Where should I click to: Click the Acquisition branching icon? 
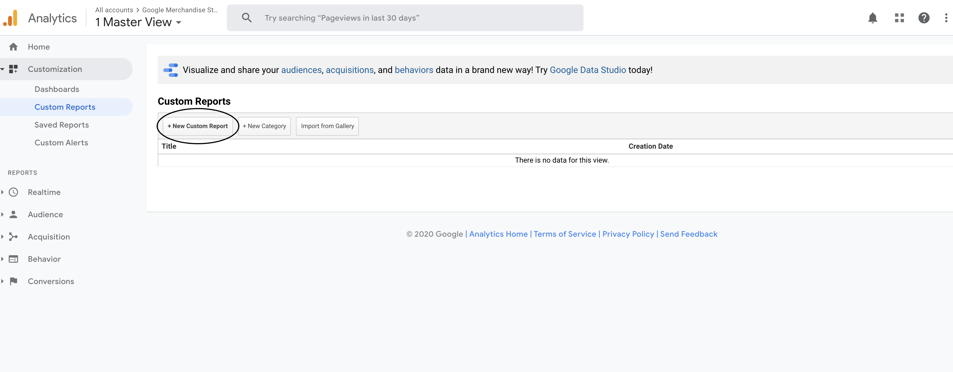pyautogui.click(x=13, y=237)
